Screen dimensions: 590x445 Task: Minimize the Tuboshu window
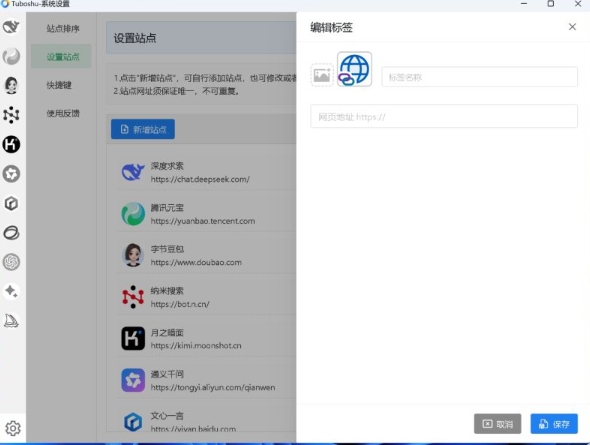tap(524, 4)
